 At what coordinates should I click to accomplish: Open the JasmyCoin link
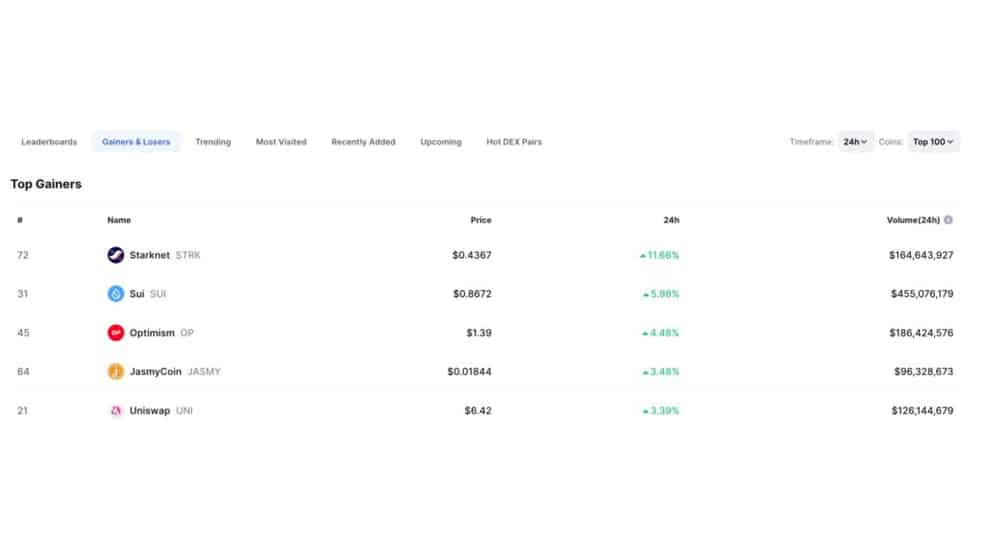click(155, 371)
